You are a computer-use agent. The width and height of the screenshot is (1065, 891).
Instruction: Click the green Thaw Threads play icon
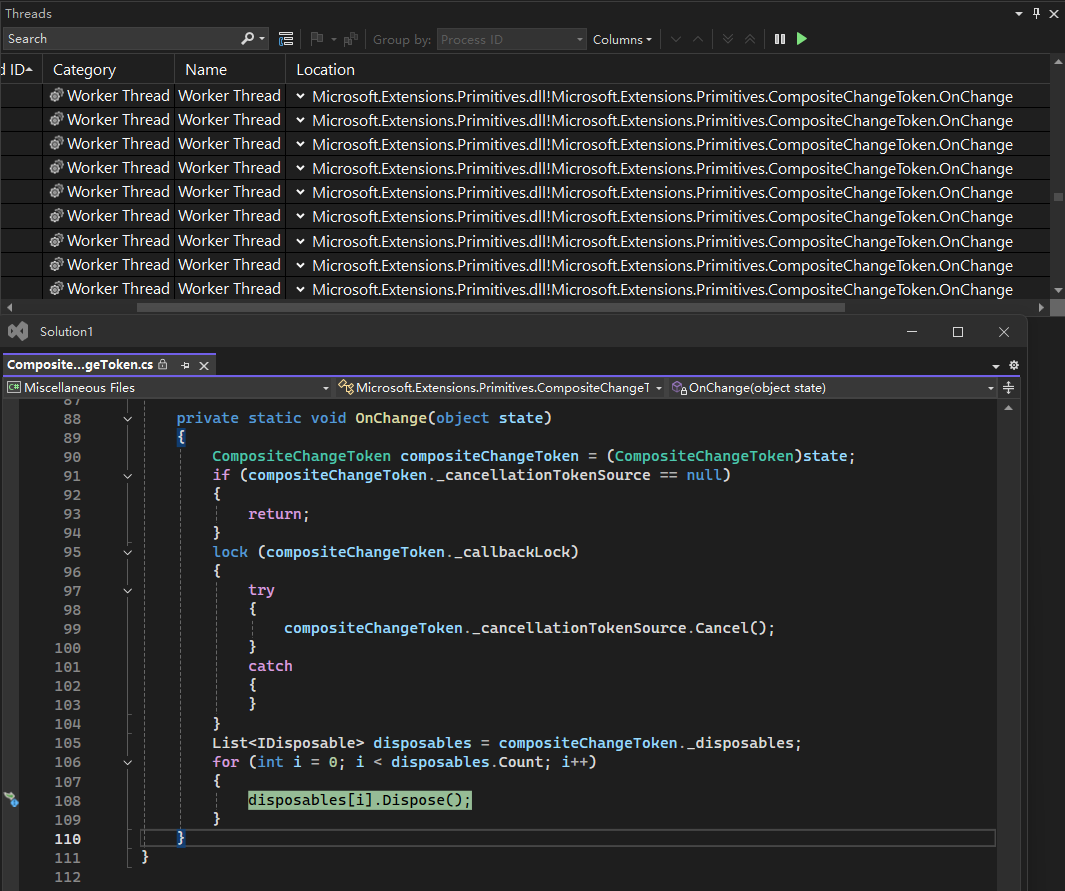[802, 39]
